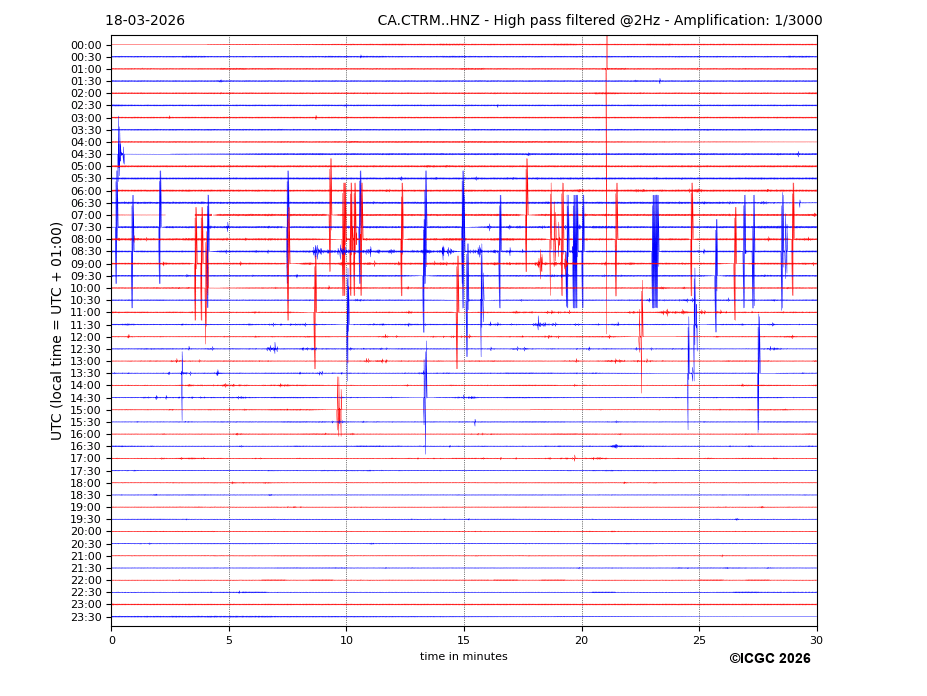
Task: Select the 20:00 time row label
Action: click(x=85, y=532)
